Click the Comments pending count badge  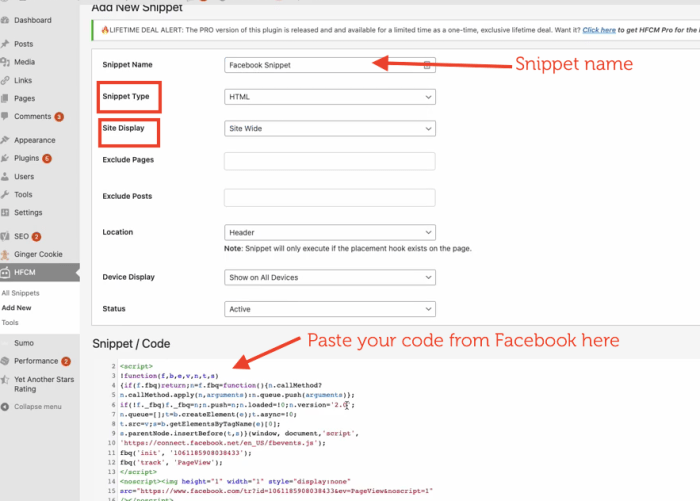[59, 117]
